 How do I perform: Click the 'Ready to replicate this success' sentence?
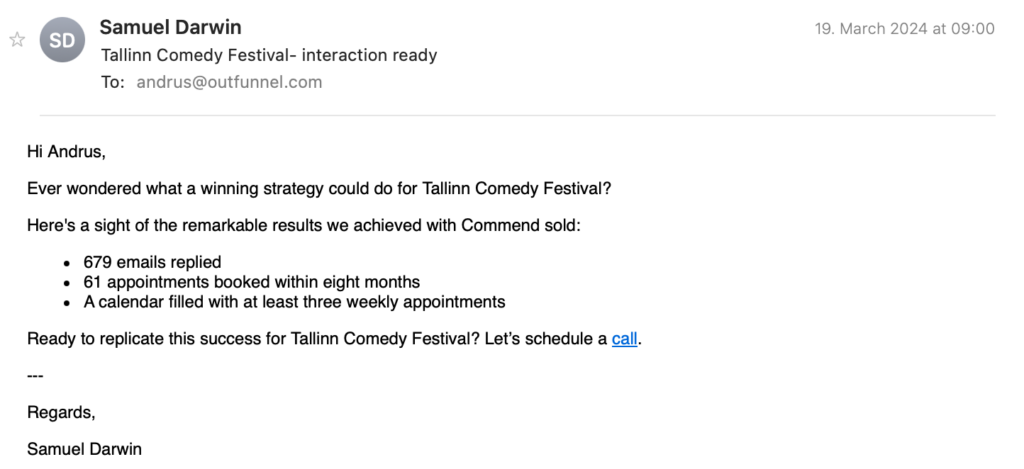pyautogui.click(x=318, y=339)
